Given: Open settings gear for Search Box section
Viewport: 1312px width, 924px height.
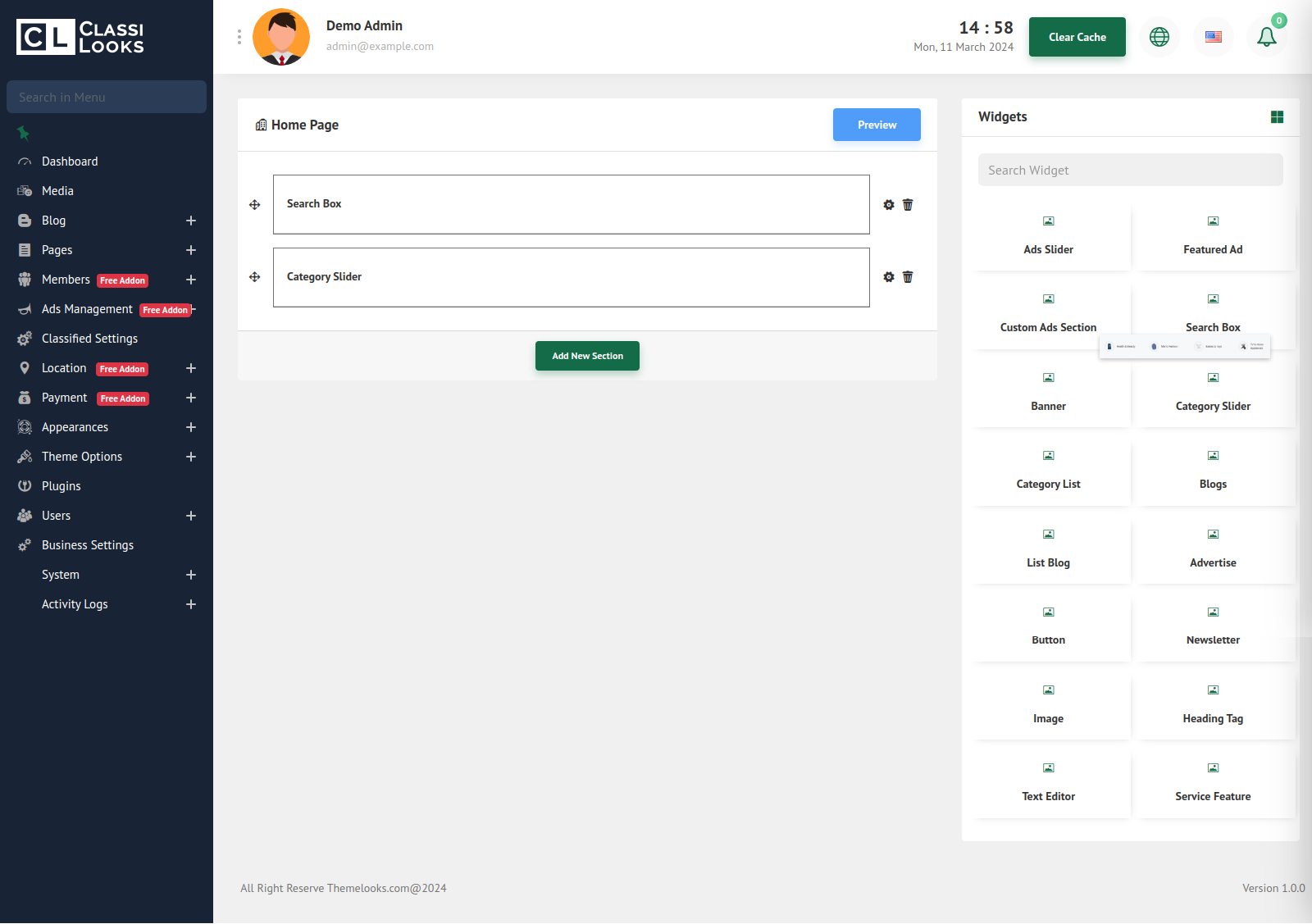Looking at the screenshot, I should pos(889,205).
